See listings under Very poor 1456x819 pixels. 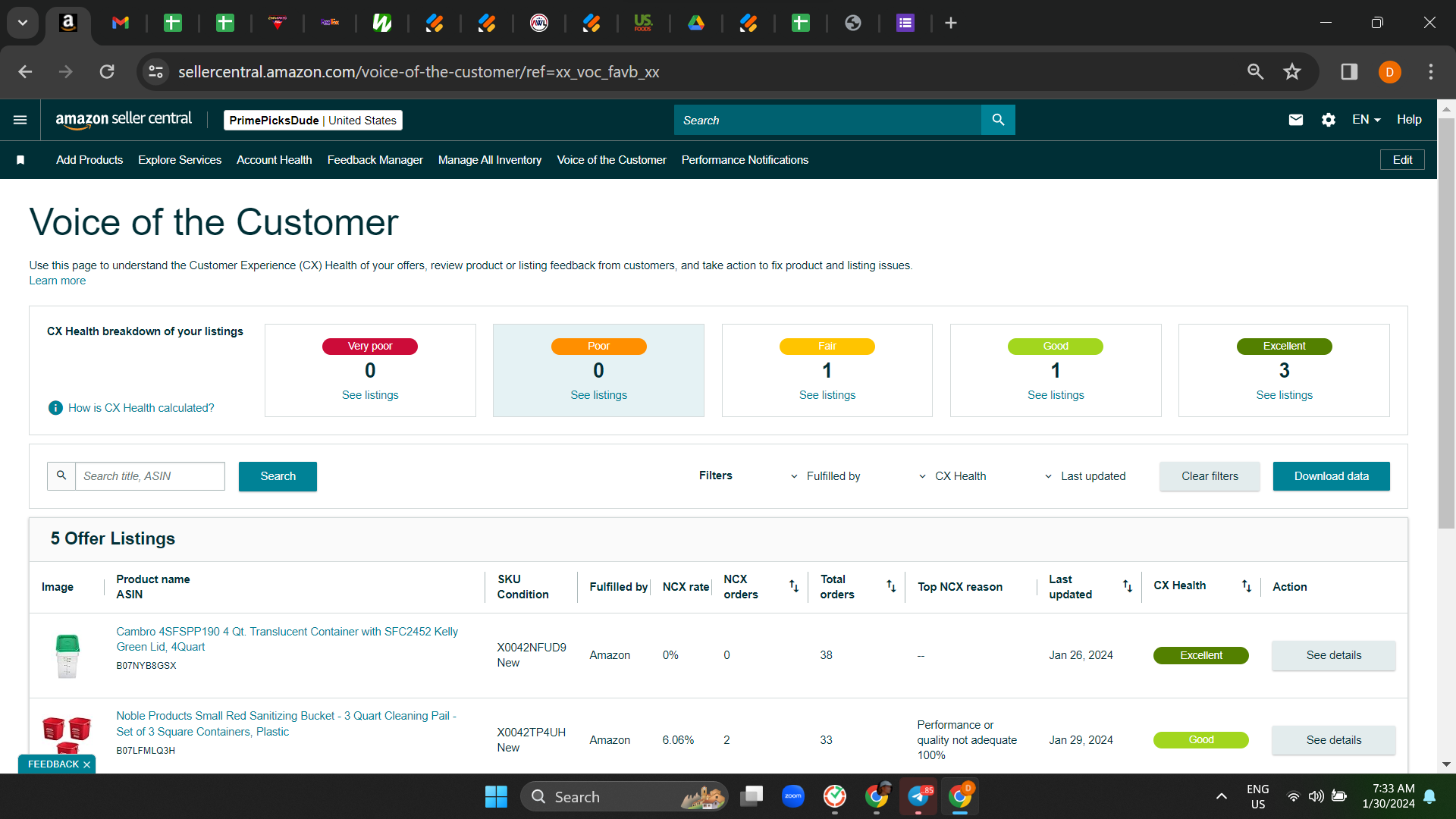(x=370, y=395)
